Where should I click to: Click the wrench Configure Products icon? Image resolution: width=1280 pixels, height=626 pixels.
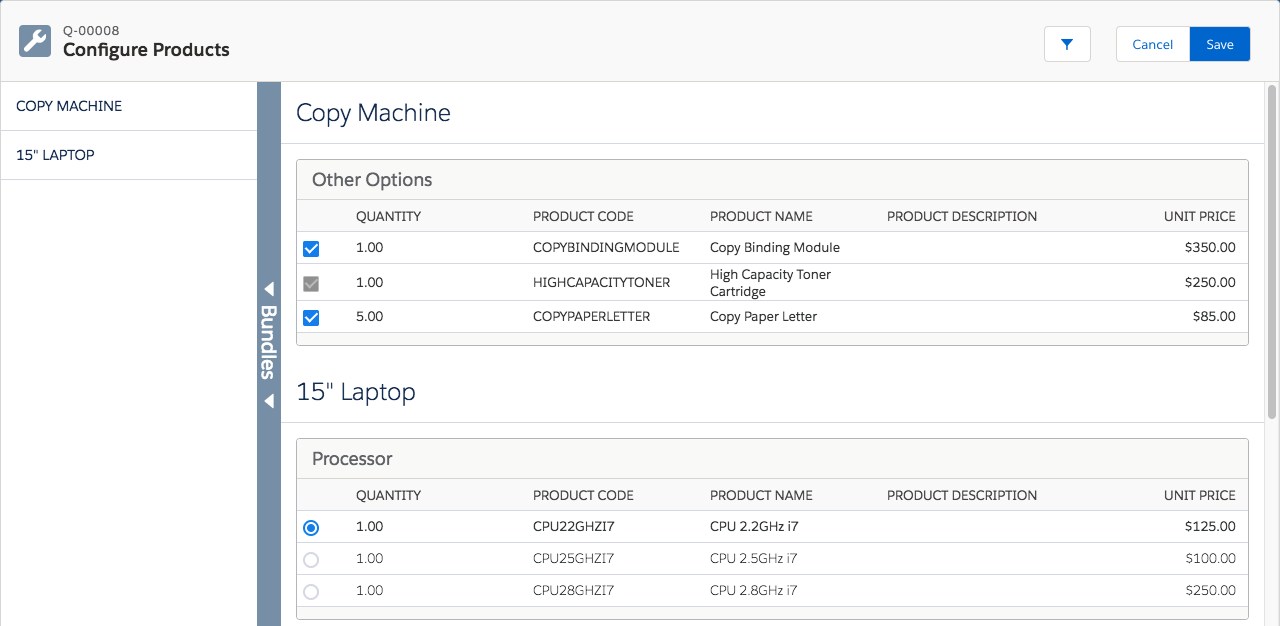click(35, 41)
